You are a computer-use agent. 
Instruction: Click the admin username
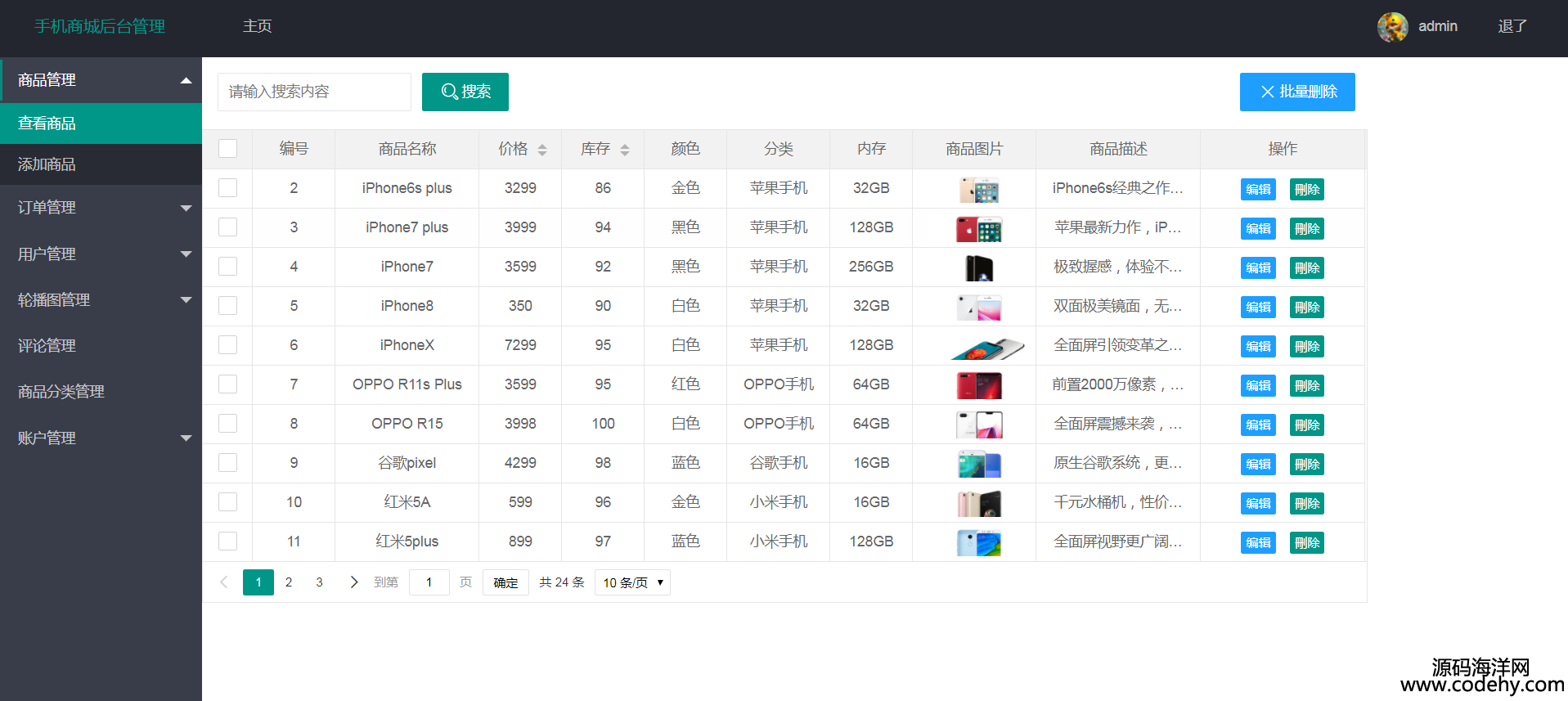[x=1438, y=26]
